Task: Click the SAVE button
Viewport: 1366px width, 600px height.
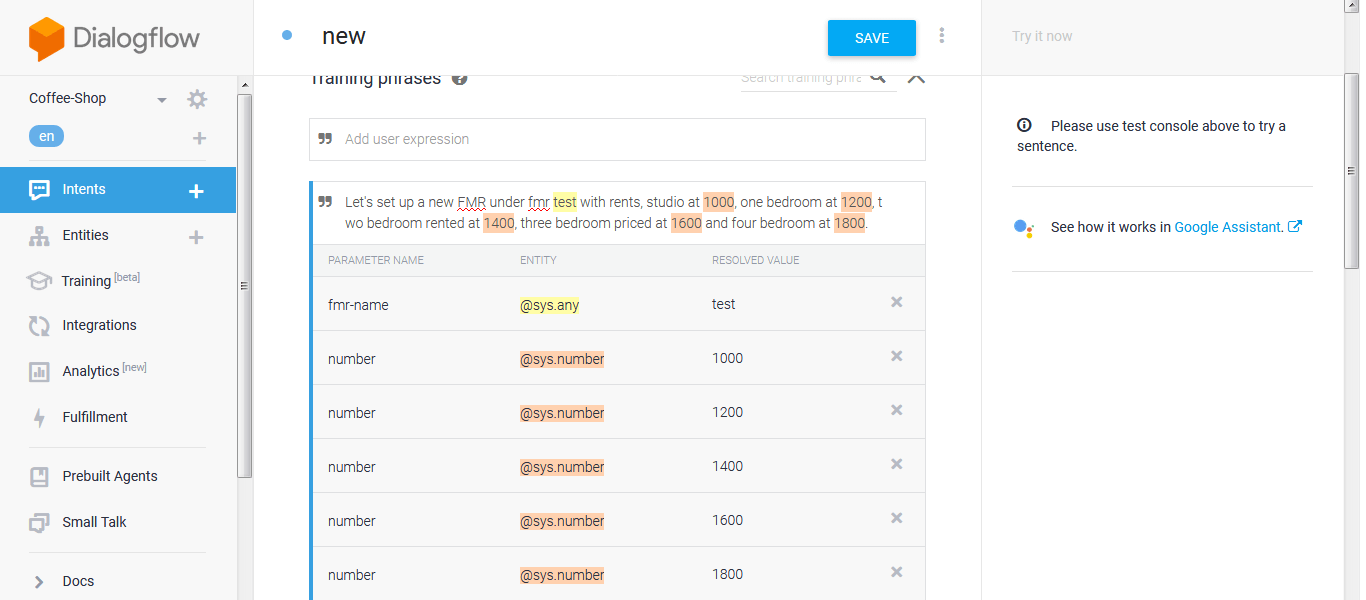Action: click(871, 38)
